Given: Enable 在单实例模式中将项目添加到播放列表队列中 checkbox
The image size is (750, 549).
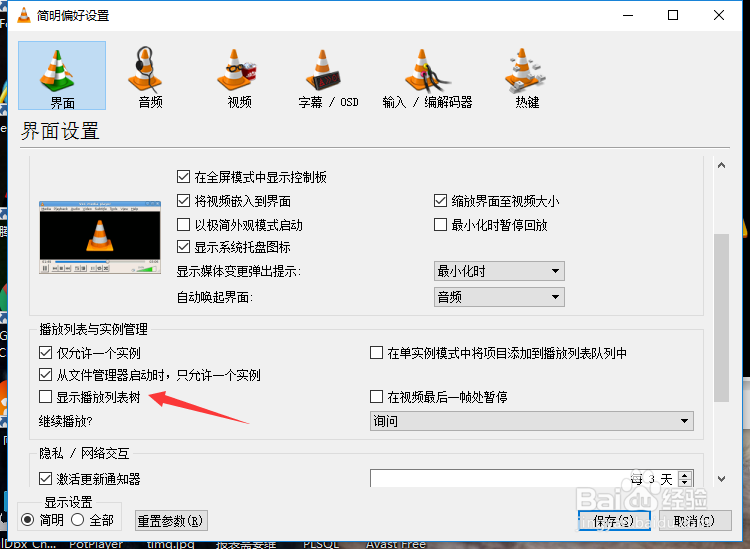Looking at the screenshot, I should (x=376, y=353).
